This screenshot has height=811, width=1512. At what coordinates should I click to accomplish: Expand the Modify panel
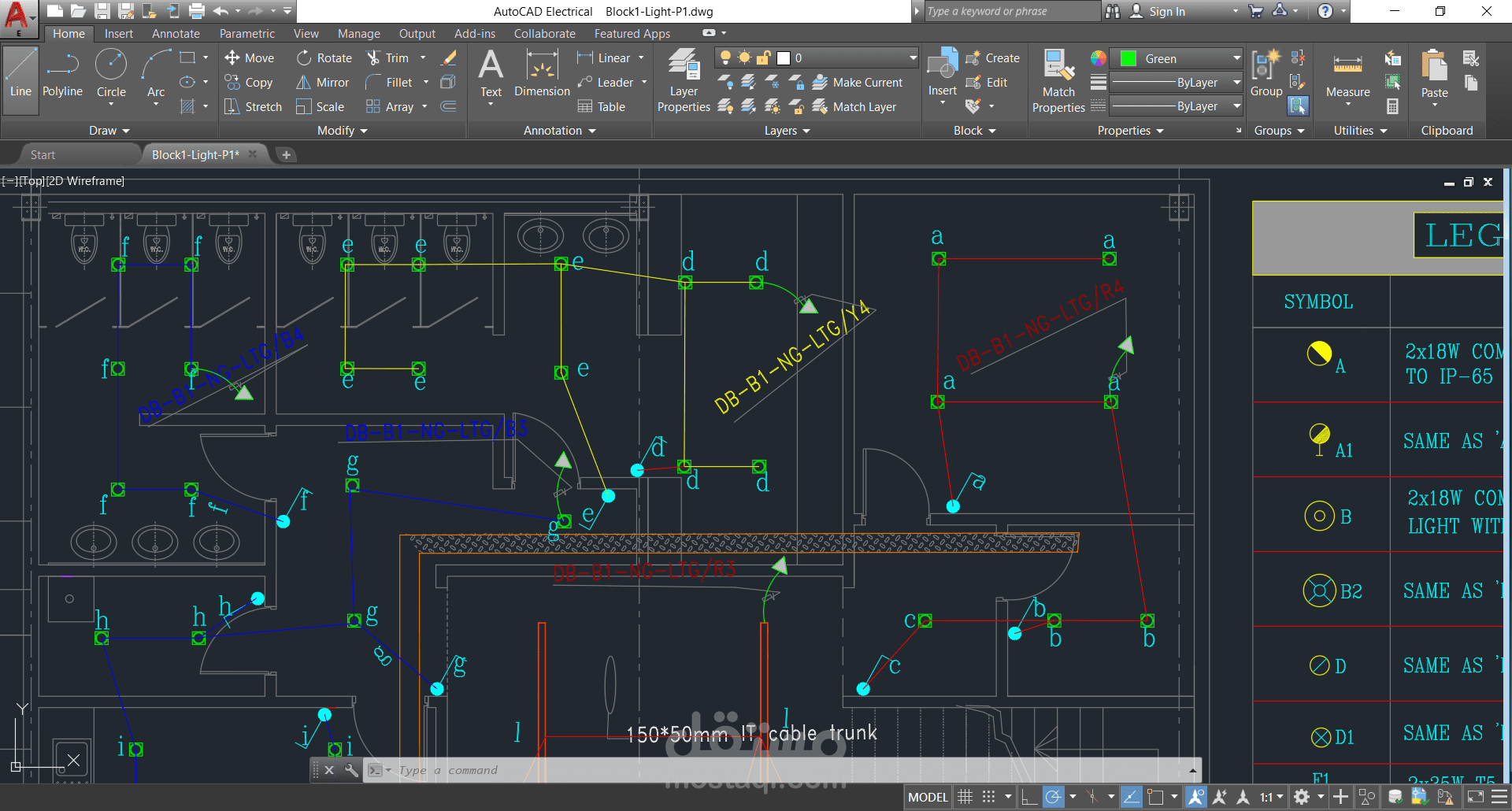[343, 131]
